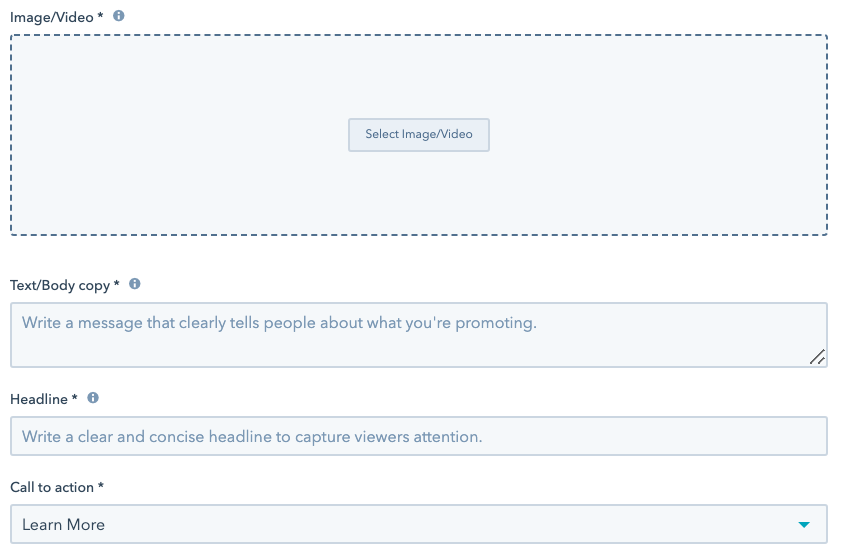The width and height of the screenshot is (858, 560).
Task: Expand options with the teal dropdown arrow
Action: (x=804, y=524)
